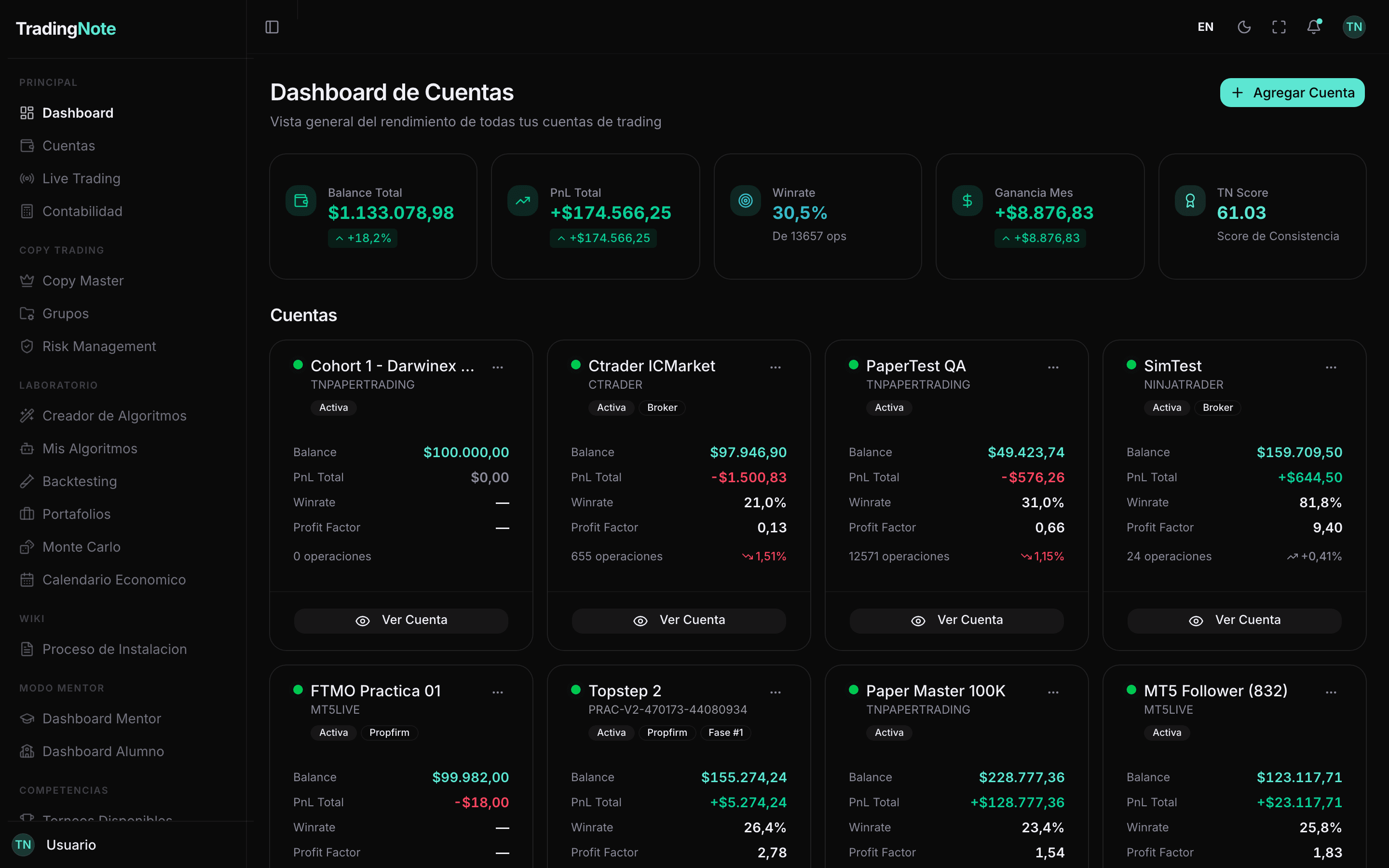The width and height of the screenshot is (1389, 868).
Task: Open options menu for MT5 Follower (832)
Action: (1331, 692)
